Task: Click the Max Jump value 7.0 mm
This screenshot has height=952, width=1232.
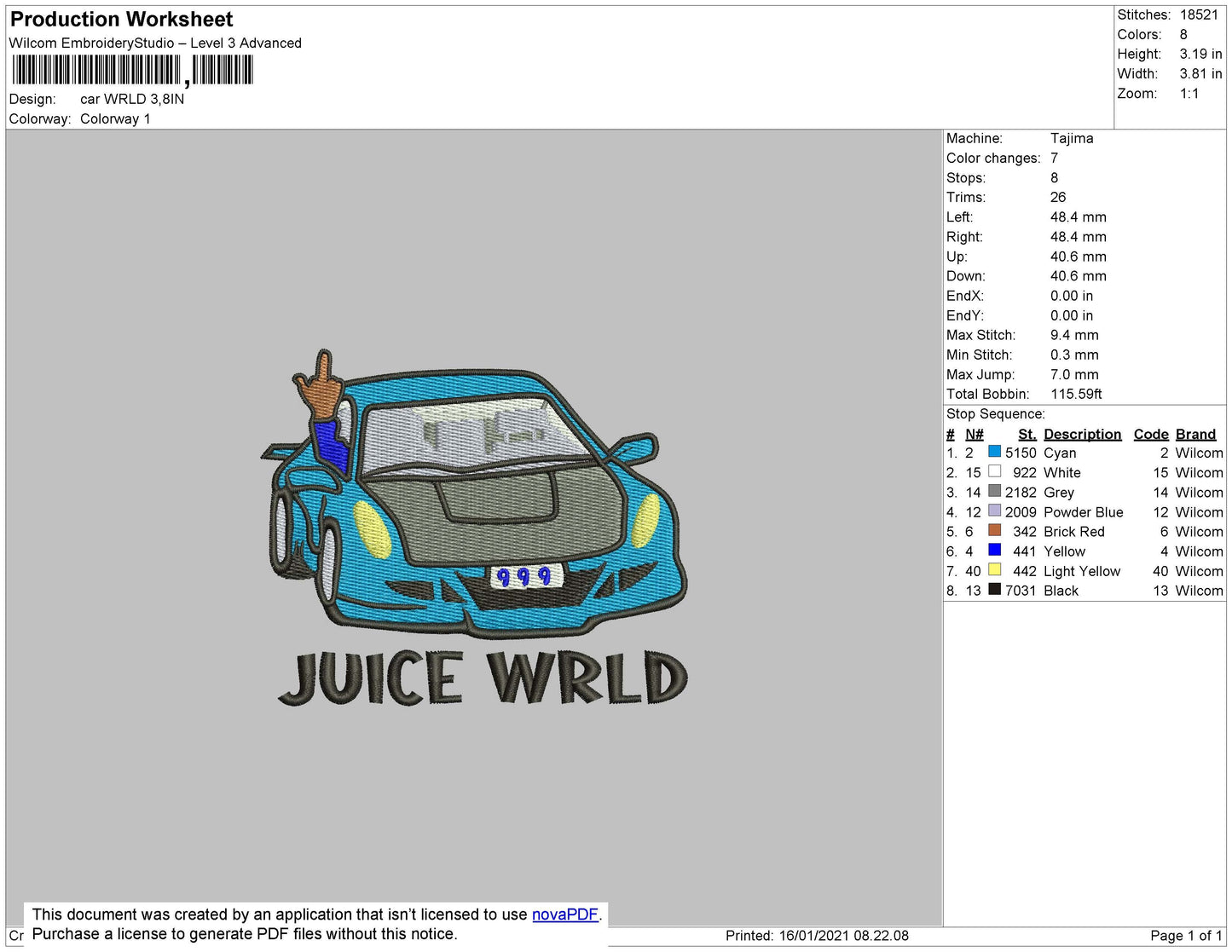Action: pos(1074,374)
